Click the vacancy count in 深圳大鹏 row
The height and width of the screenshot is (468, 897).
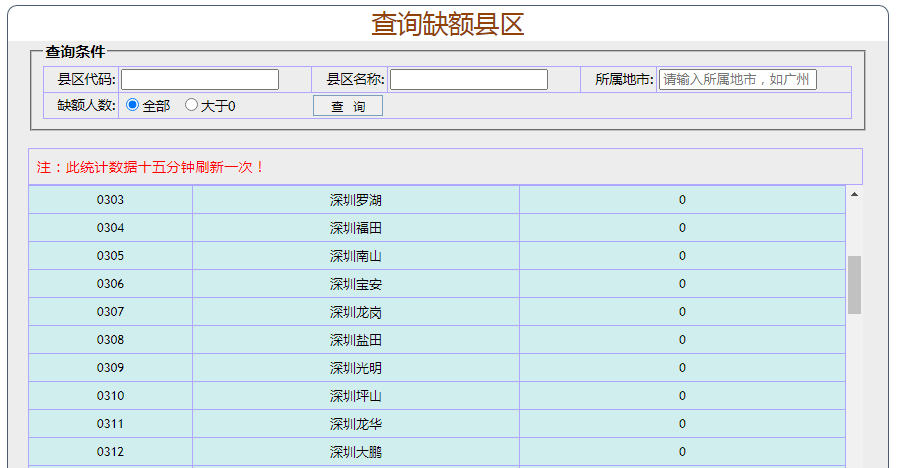coord(682,452)
